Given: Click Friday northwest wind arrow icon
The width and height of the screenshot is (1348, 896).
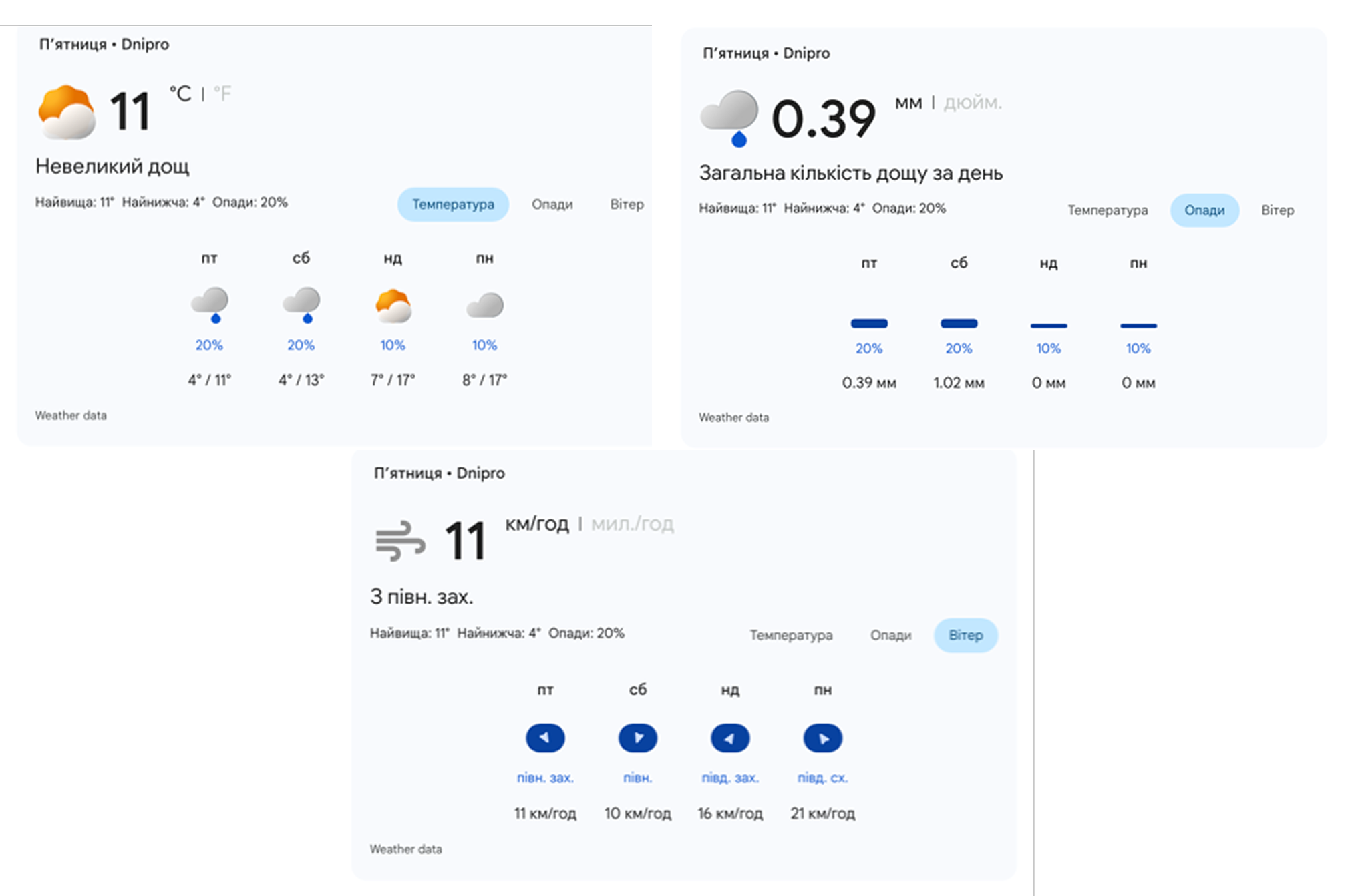Looking at the screenshot, I should tap(545, 738).
